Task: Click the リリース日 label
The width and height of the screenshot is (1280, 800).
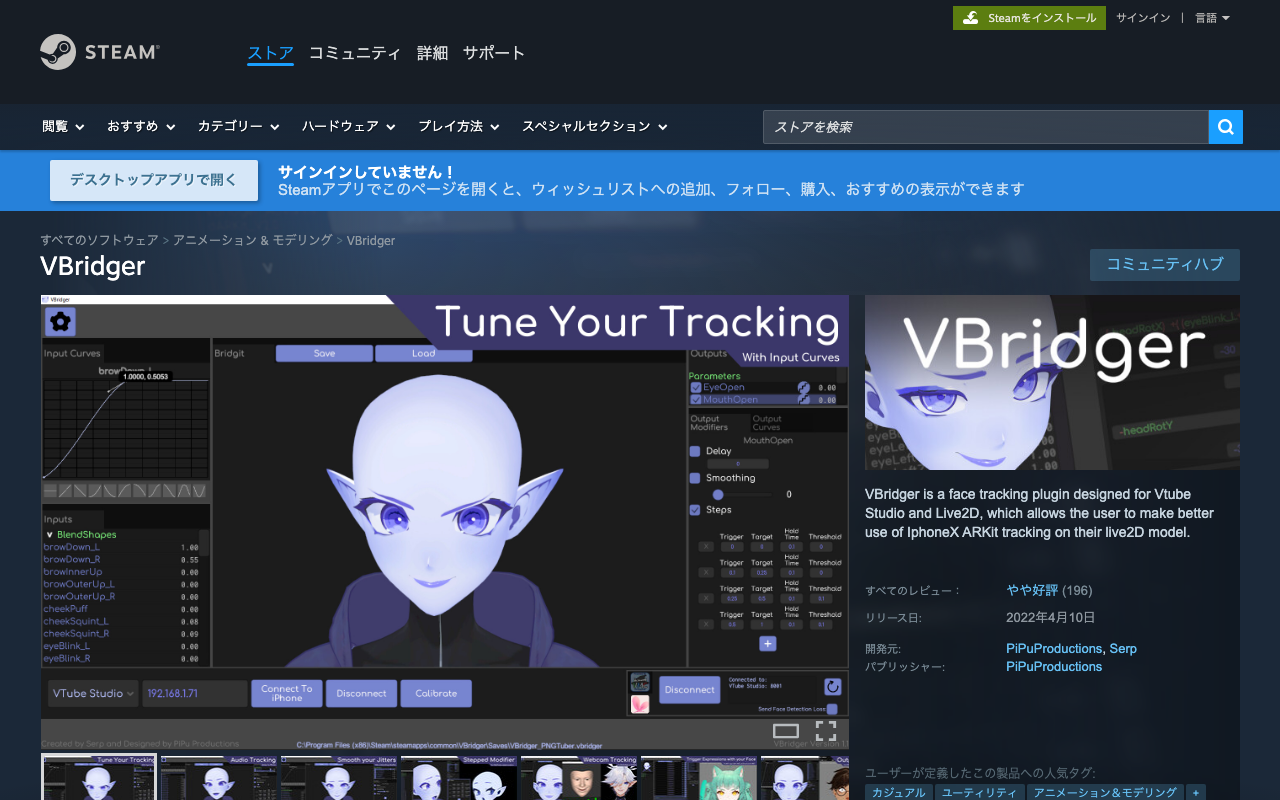Action: [x=893, y=618]
